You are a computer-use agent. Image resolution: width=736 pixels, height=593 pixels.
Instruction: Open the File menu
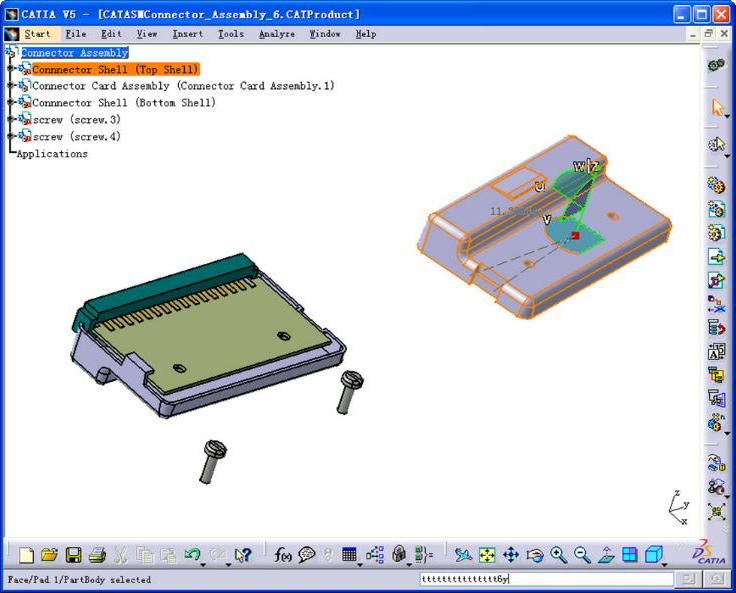(76, 34)
